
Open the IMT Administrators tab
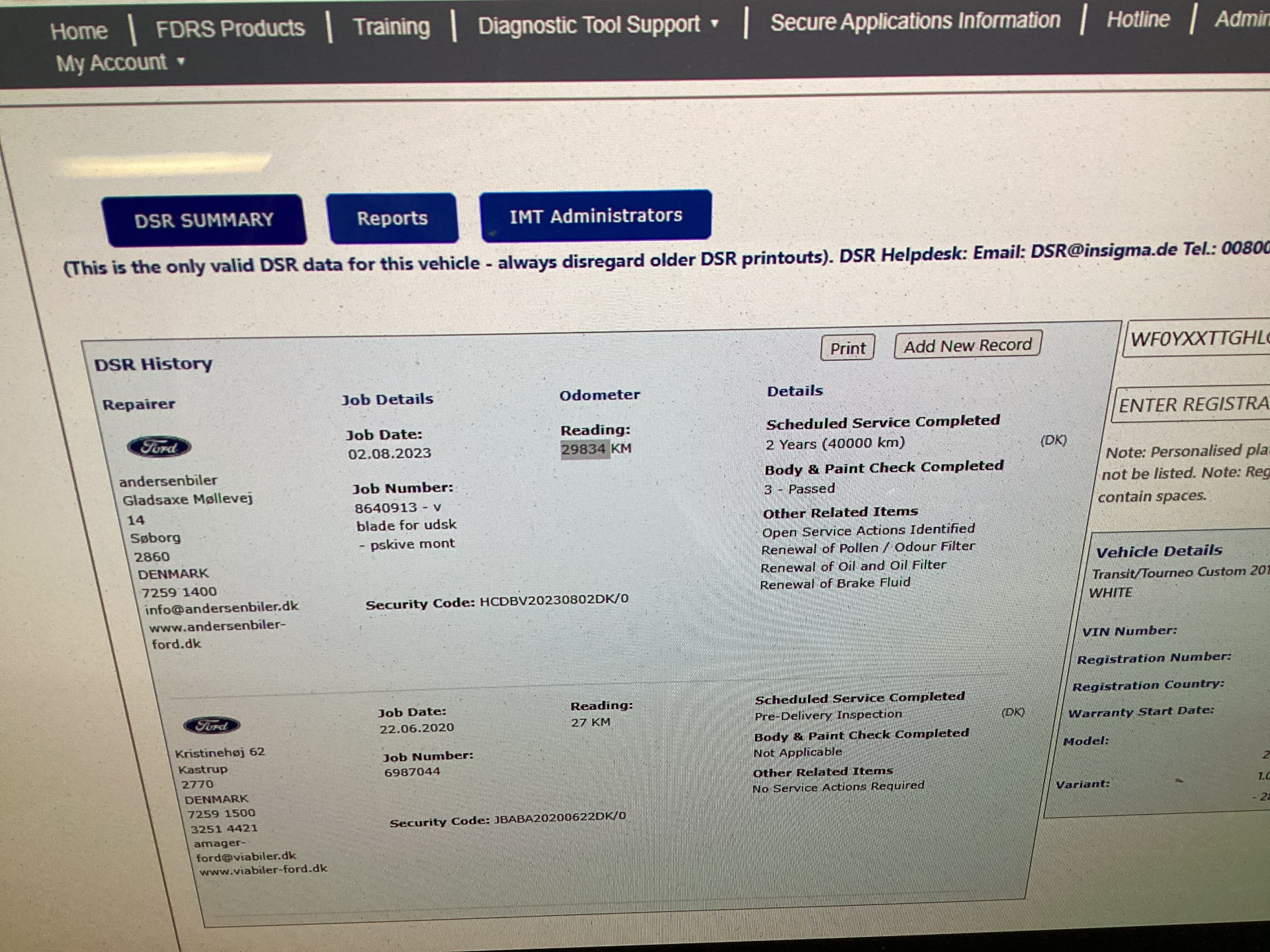click(595, 216)
